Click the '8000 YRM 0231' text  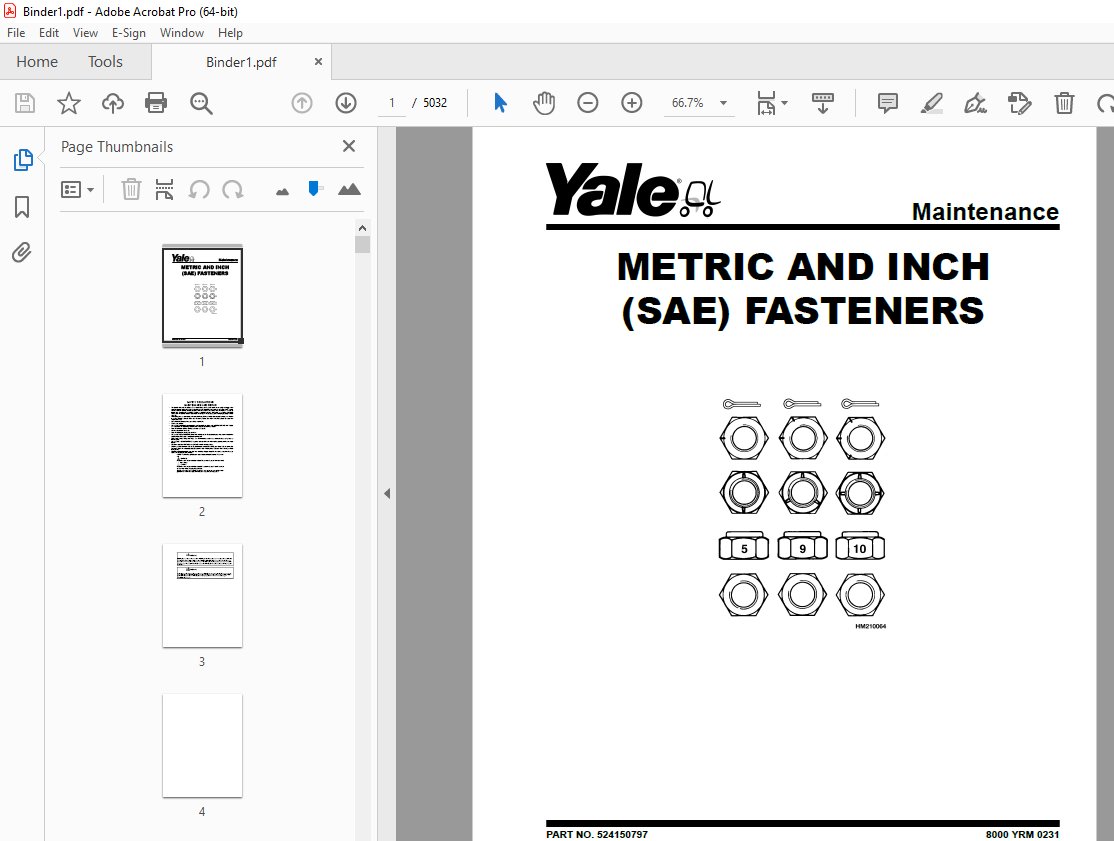1022,835
